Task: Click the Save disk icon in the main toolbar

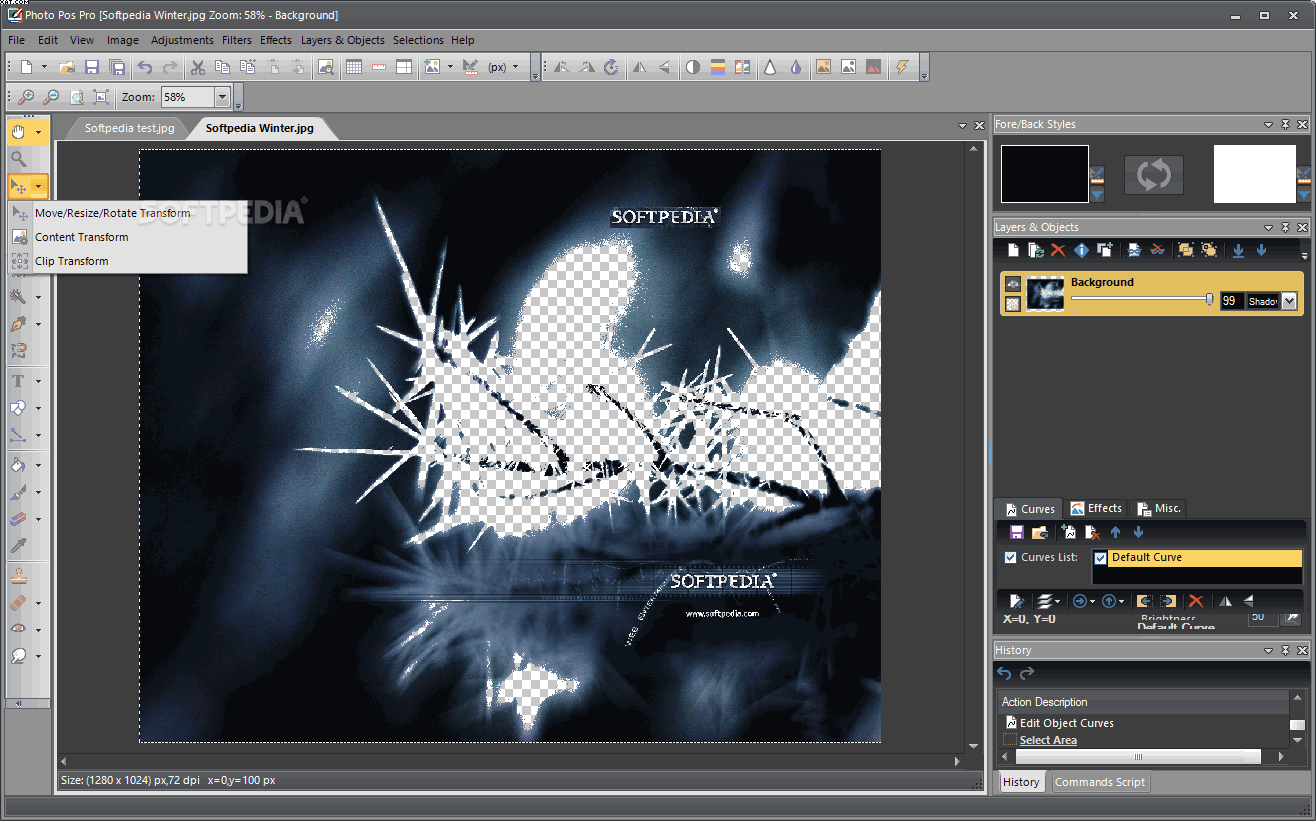Action: [x=92, y=67]
